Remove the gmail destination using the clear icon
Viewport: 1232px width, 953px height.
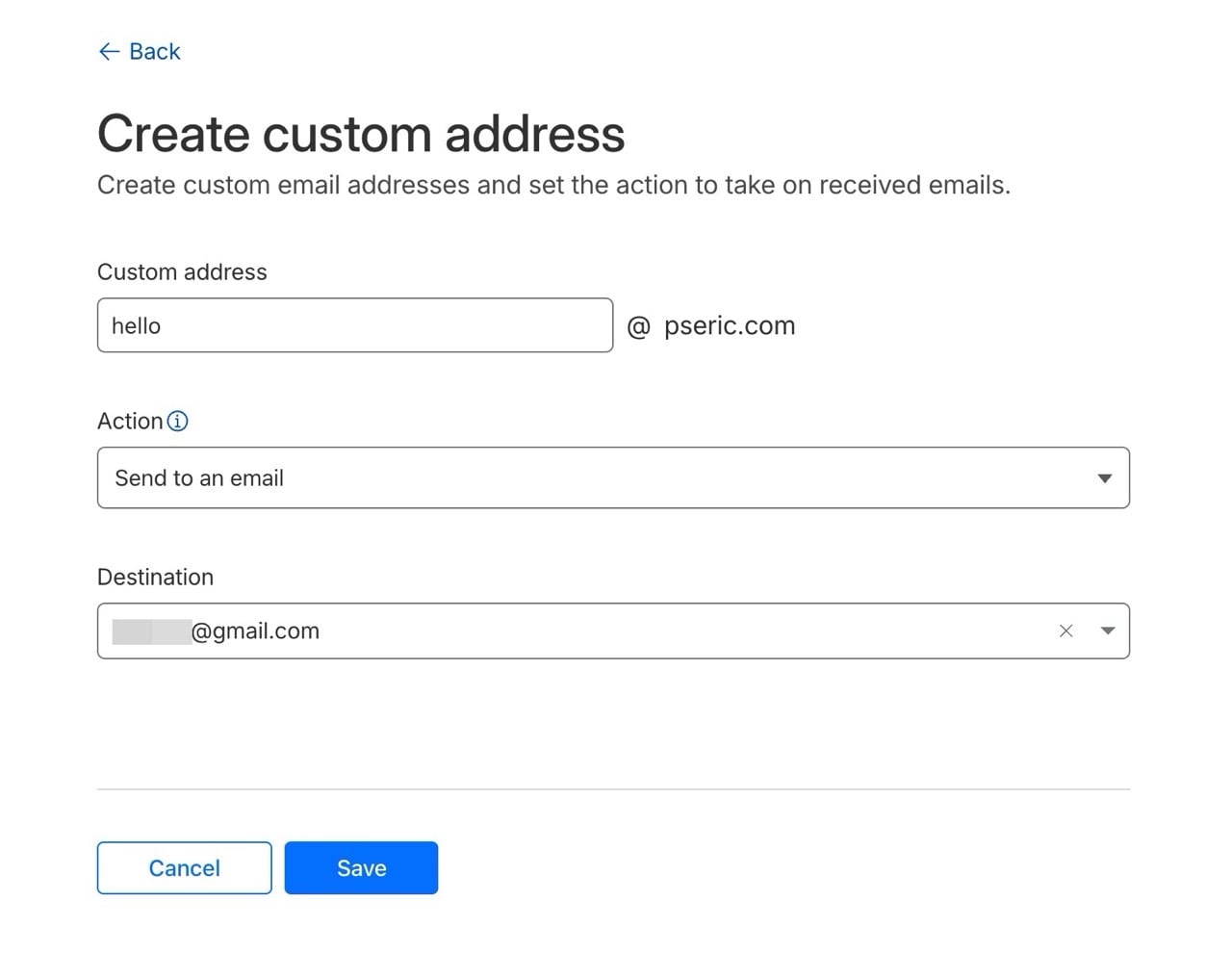[1065, 631]
